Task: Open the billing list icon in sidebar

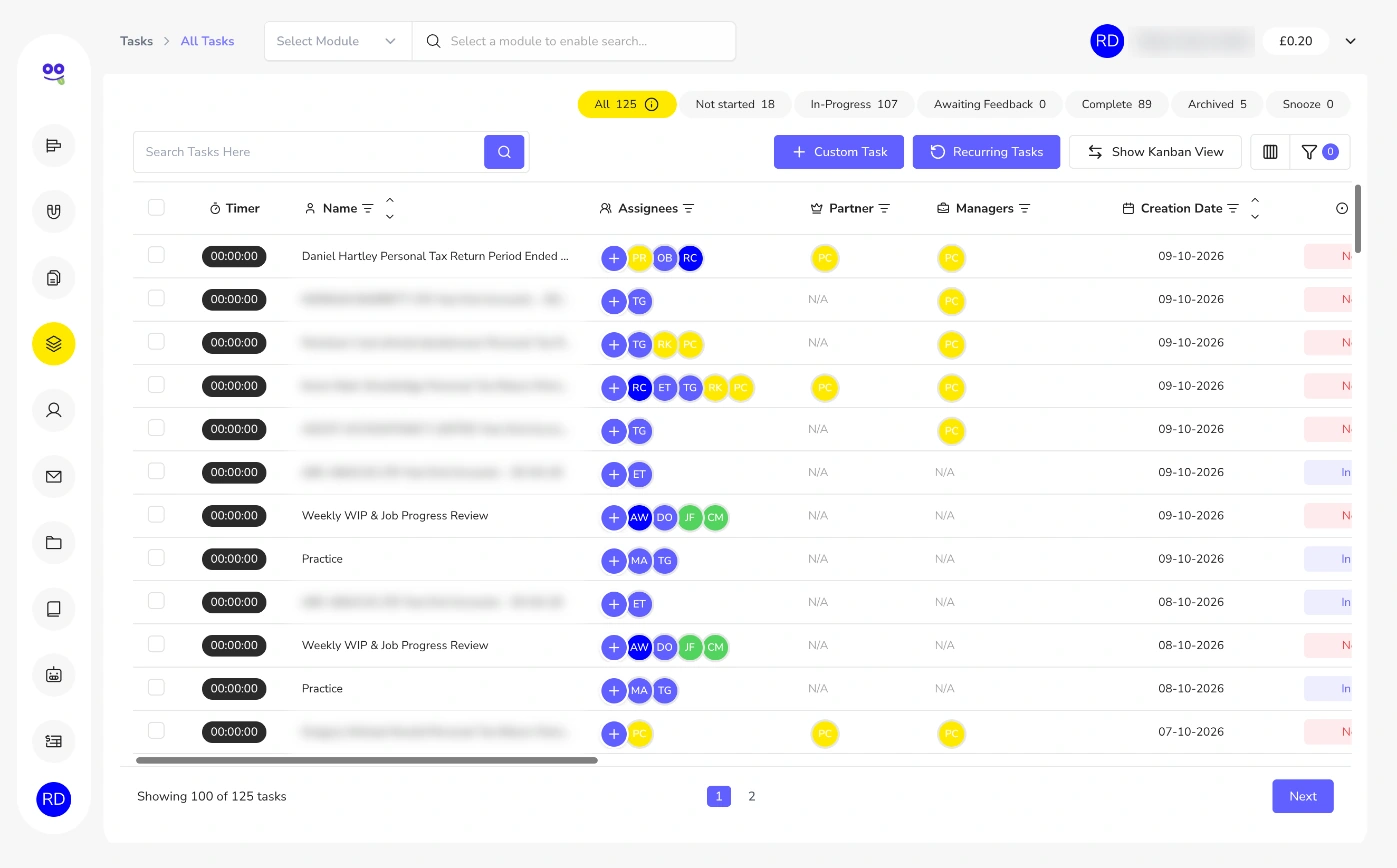Action: pyautogui.click(x=54, y=741)
